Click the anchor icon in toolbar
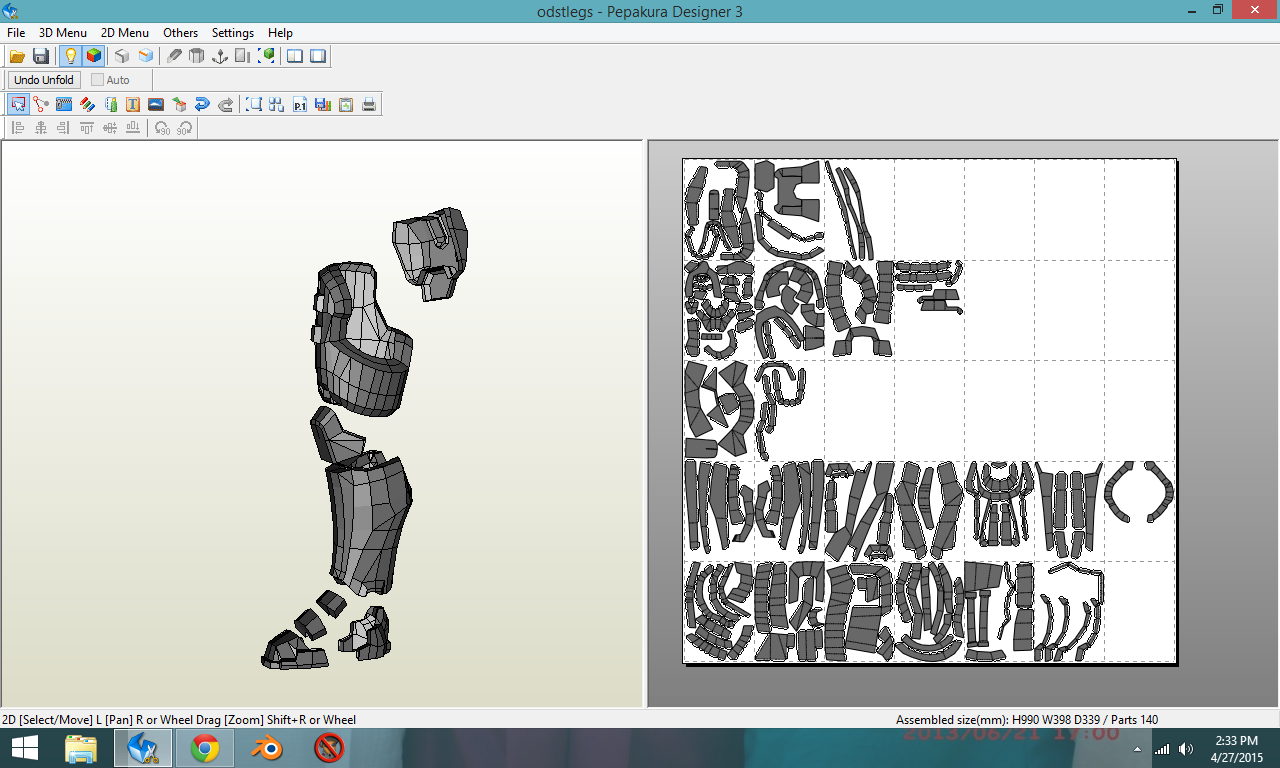1280x768 pixels. click(x=220, y=56)
